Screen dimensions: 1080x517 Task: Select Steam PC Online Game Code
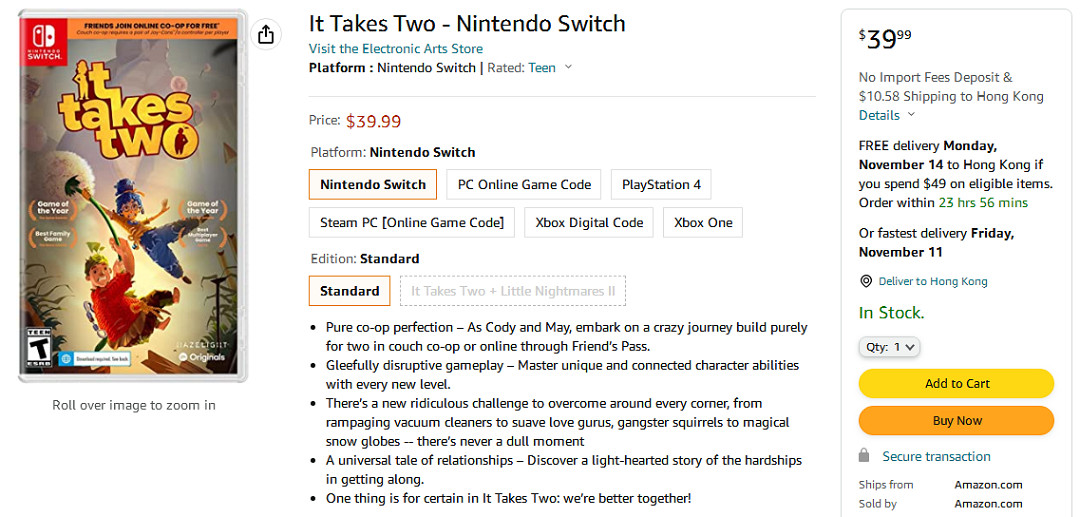pyautogui.click(x=412, y=222)
